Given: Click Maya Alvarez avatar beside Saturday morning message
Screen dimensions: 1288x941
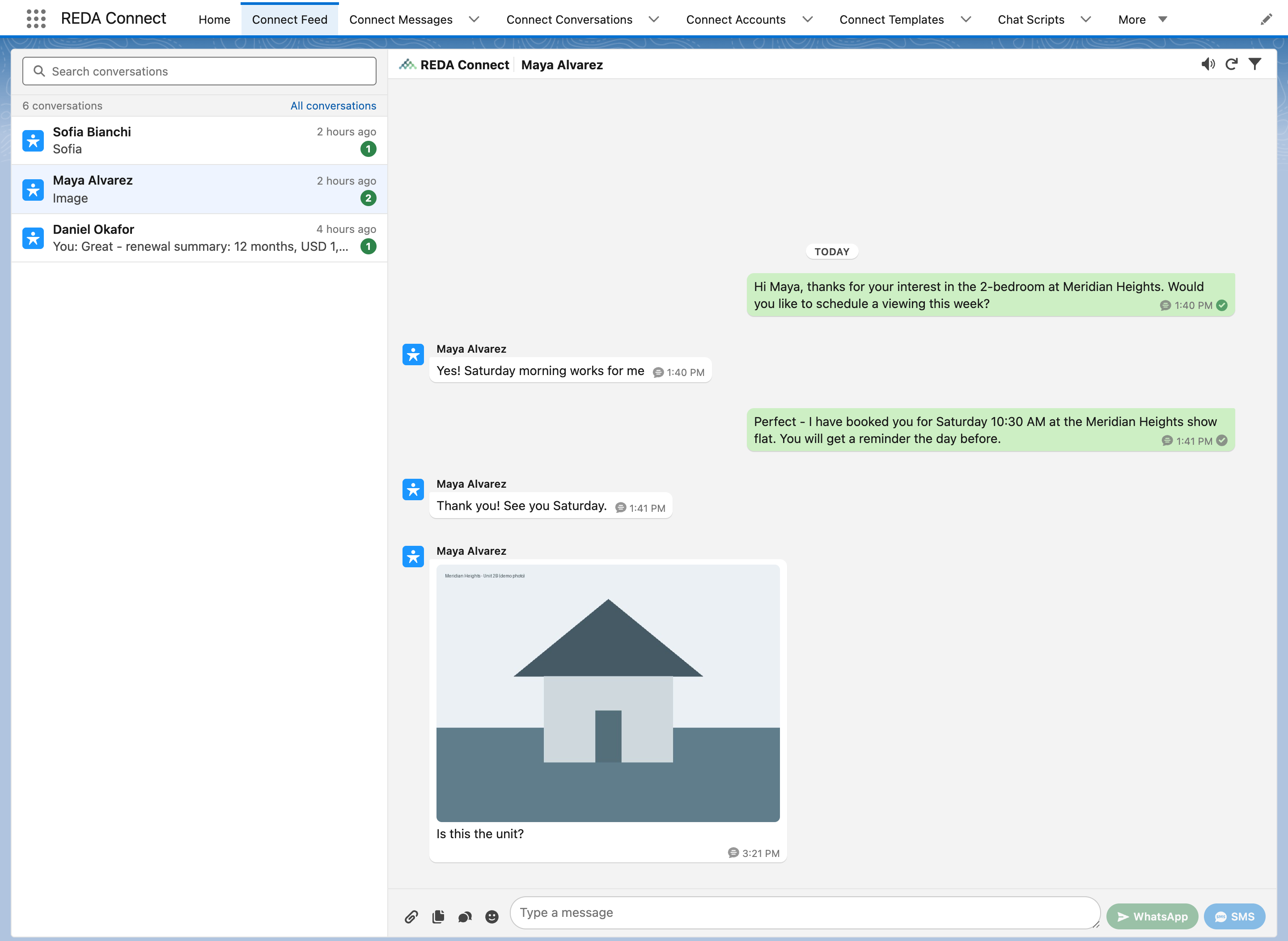Looking at the screenshot, I should coord(413,354).
